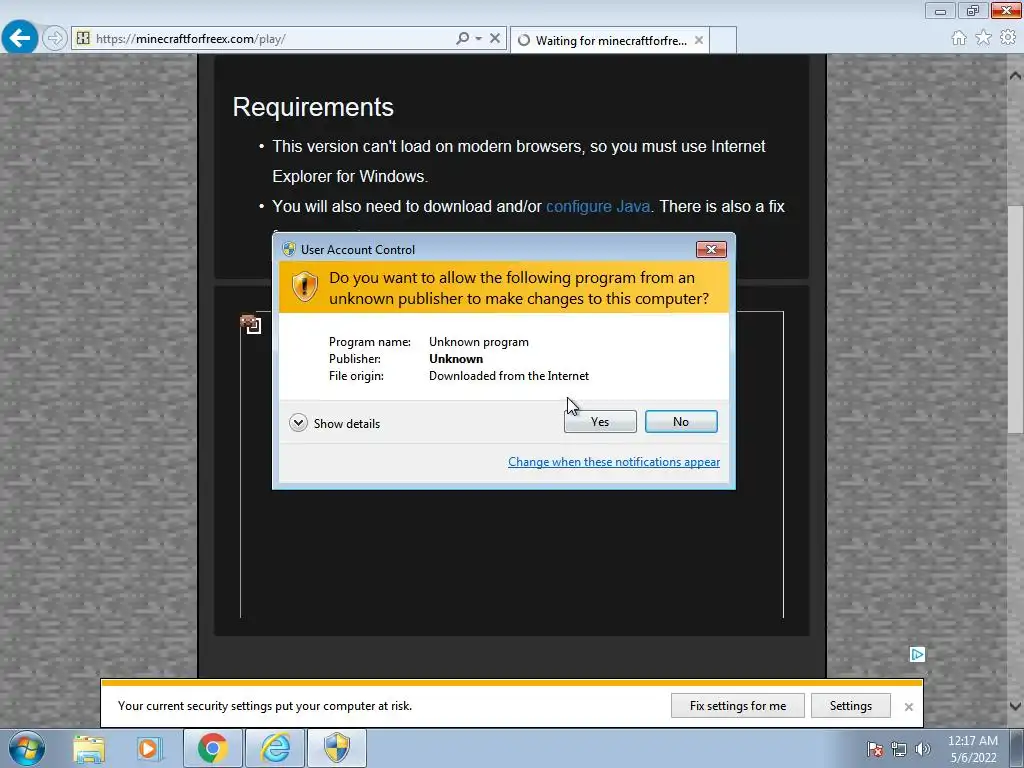Dismiss the security settings notification bar

click(x=908, y=707)
